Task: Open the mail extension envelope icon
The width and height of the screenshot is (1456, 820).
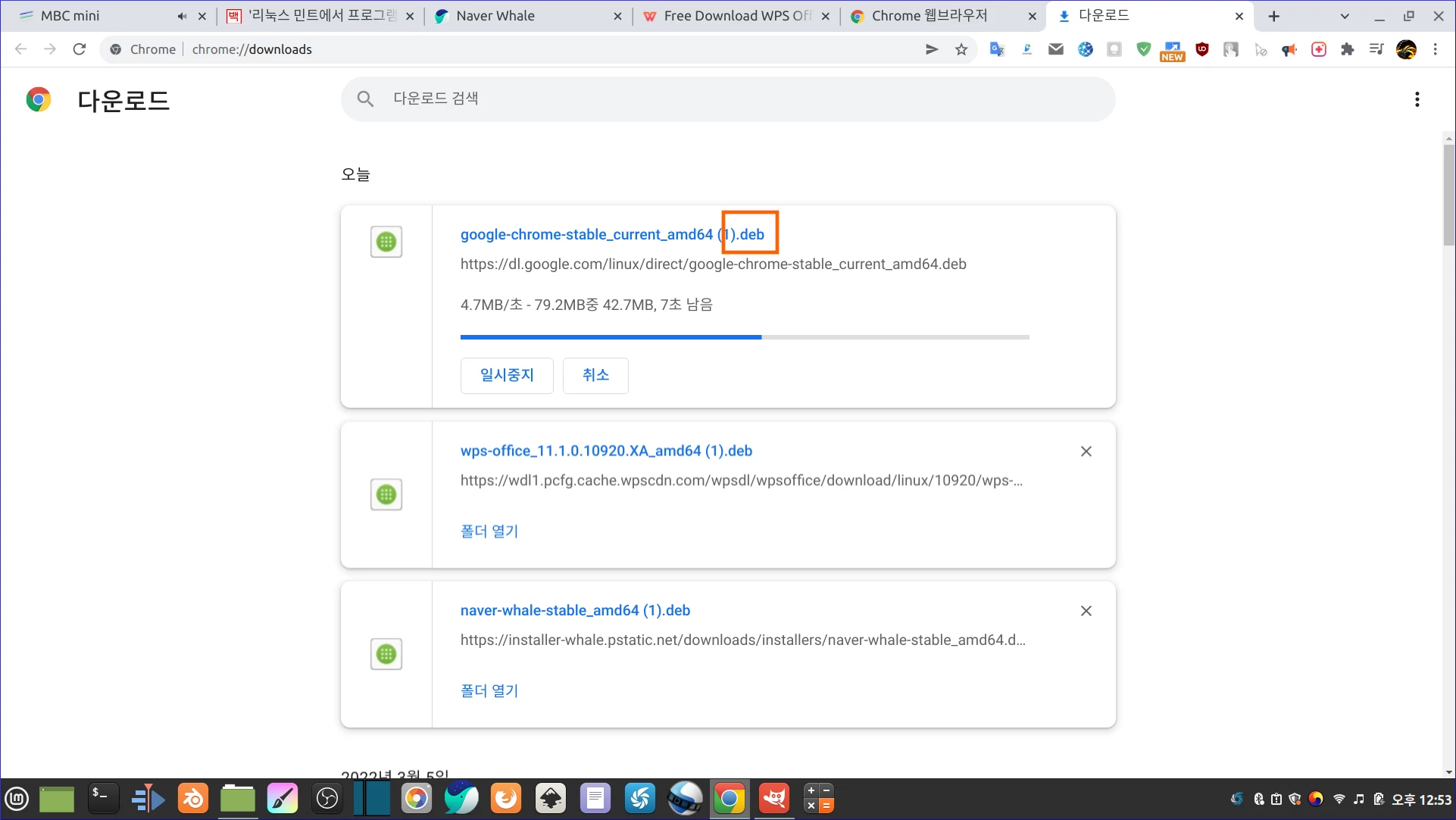Action: click(x=1056, y=49)
